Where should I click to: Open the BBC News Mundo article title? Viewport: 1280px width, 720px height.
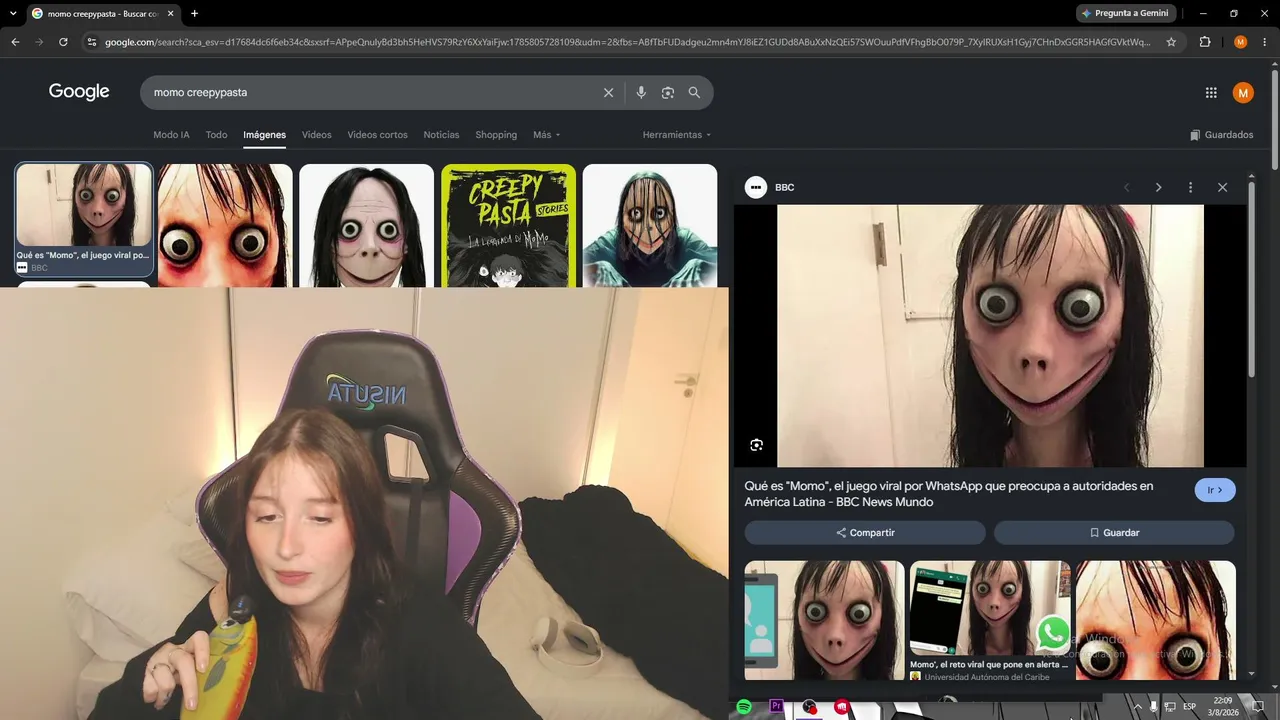949,494
